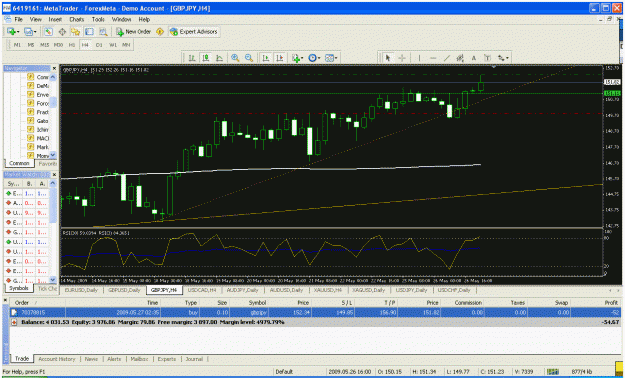This screenshot has width=625, height=378.
Task: Switch chart to Line Chart icon
Action: (219, 58)
